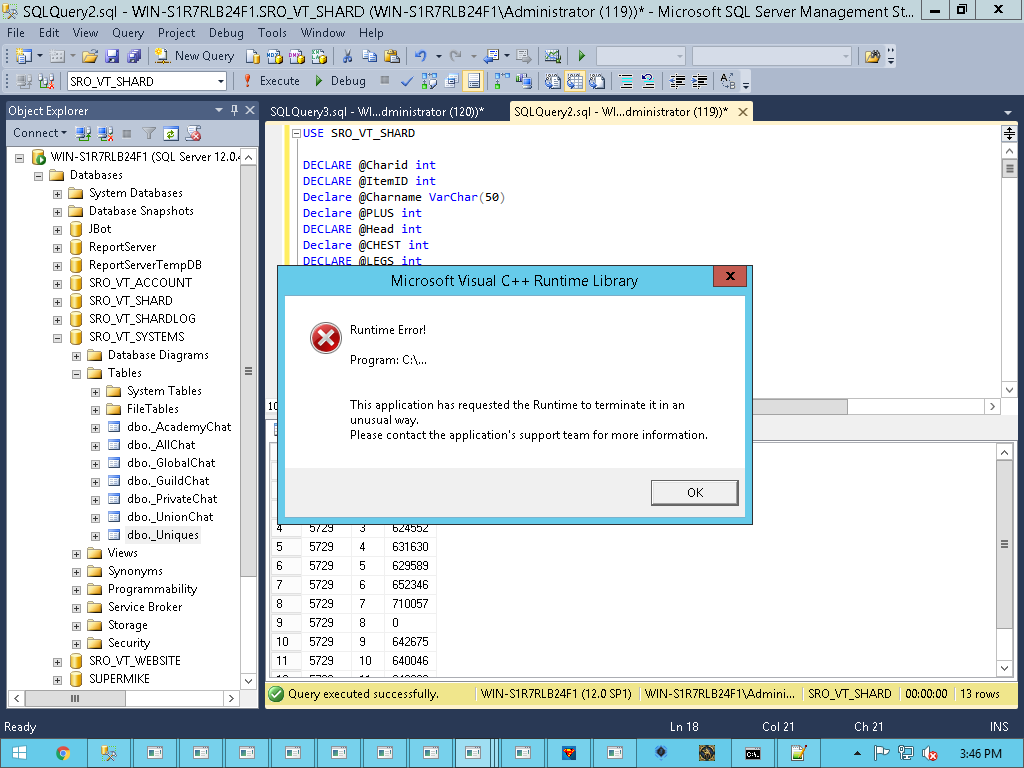Open the Connect menu in Object Explorer

(39, 133)
